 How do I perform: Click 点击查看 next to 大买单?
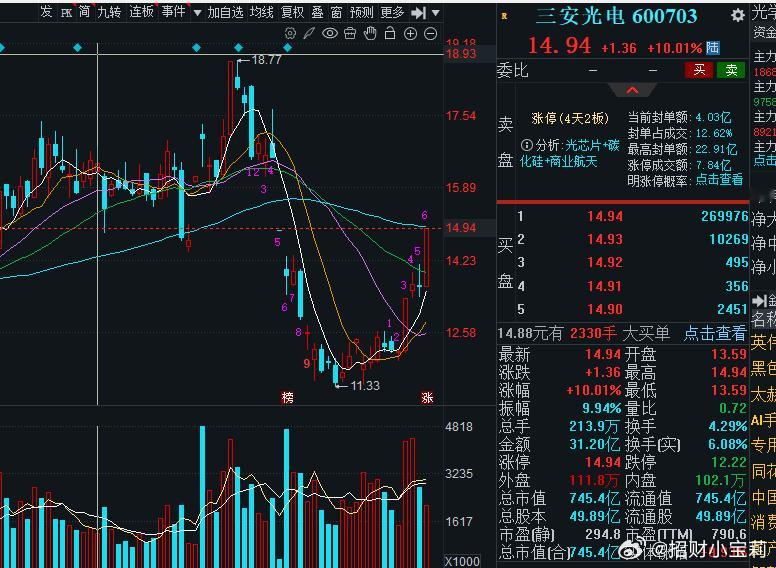pos(715,333)
